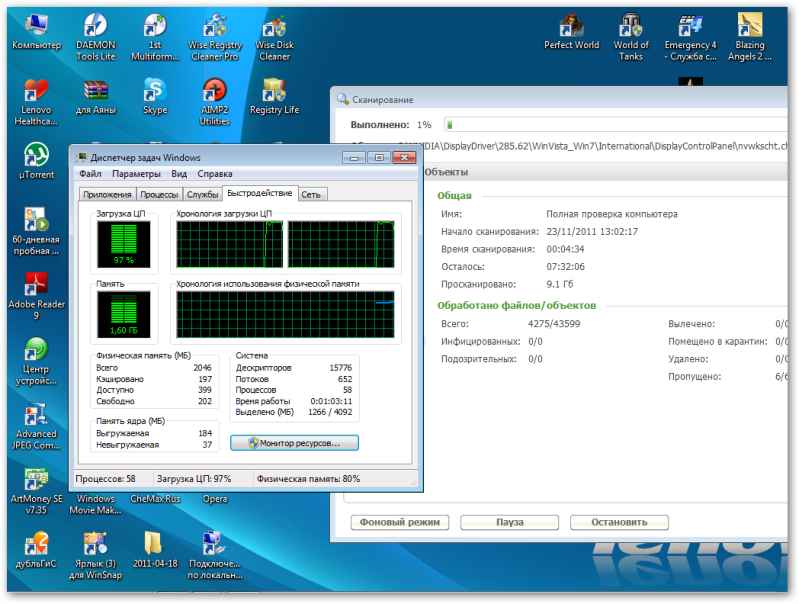This screenshot has height=604, width=799.
Task: Open Wise Registry Cleaner Pro icon
Action: [215, 28]
